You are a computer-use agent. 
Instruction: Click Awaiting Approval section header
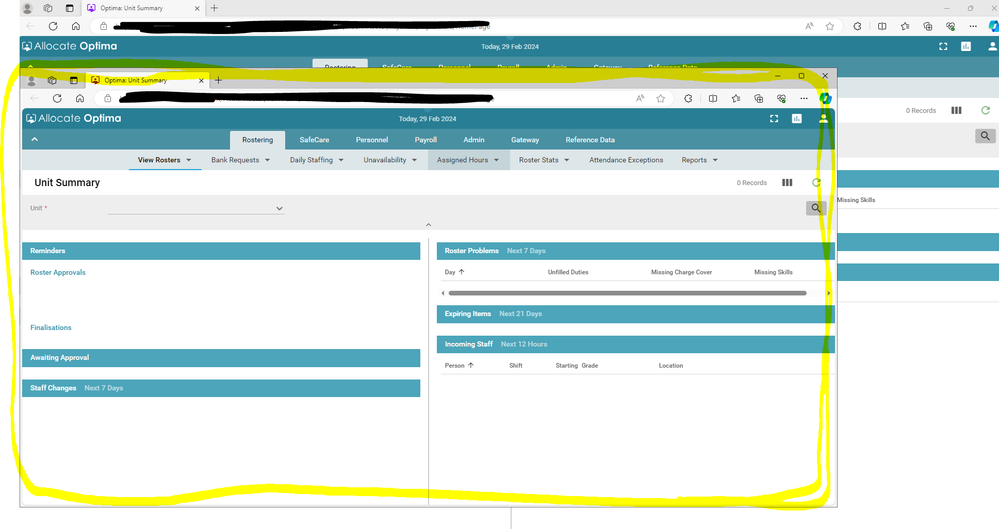click(x=221, y=358)
